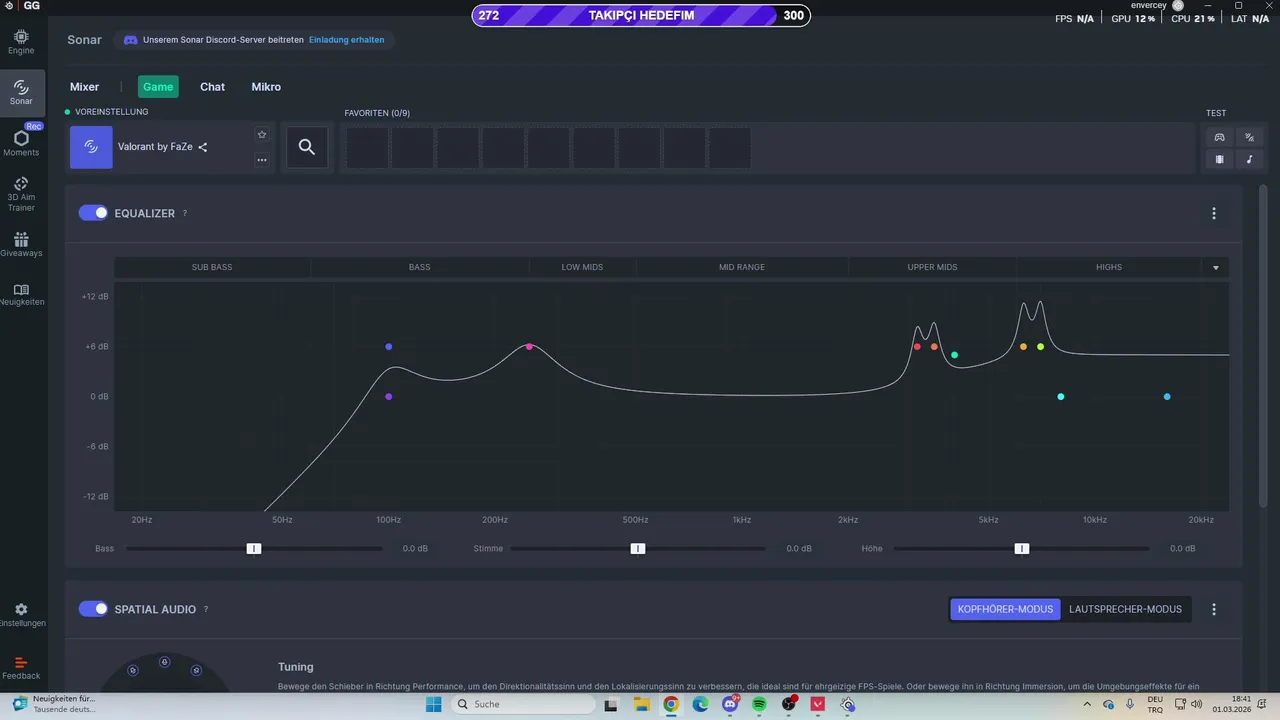Viewport: 1280px width, 720px height.
Task: Click the Einladung erhalten link
Action: [x=346, y=40]
